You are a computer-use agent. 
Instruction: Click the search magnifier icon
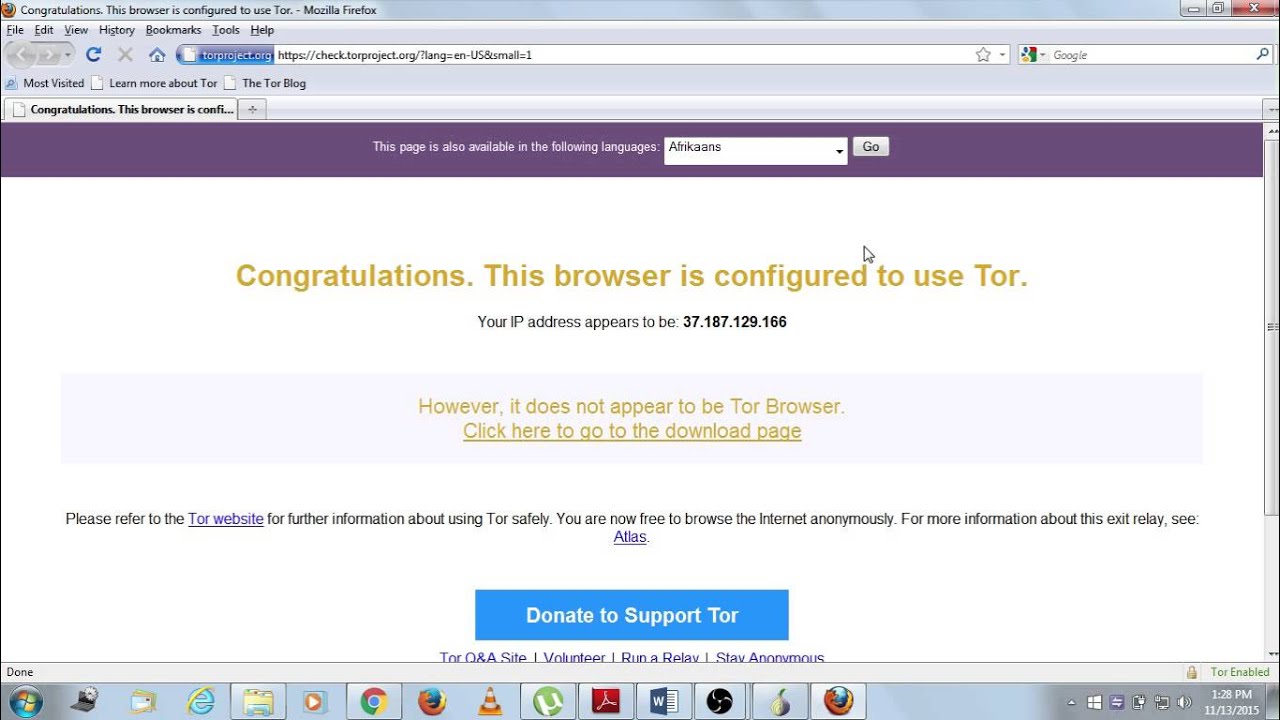pos(1262,55)
